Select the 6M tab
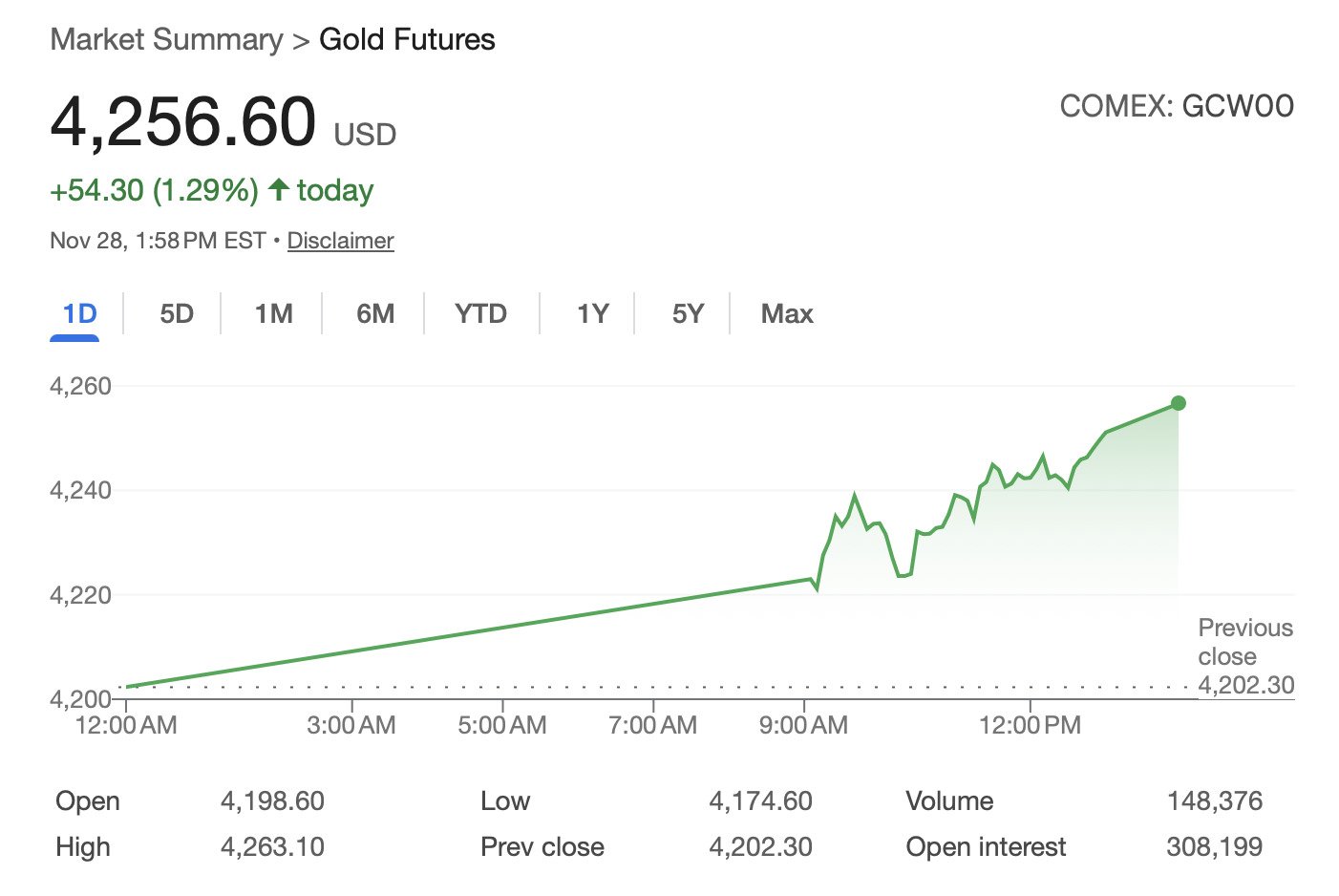The height and width of the screenshot is (896, 1339). coord(375,314)
